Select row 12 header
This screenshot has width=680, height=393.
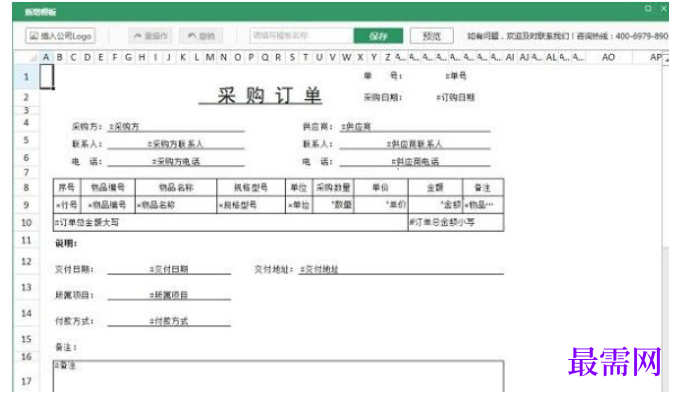[x=26, y=262]
